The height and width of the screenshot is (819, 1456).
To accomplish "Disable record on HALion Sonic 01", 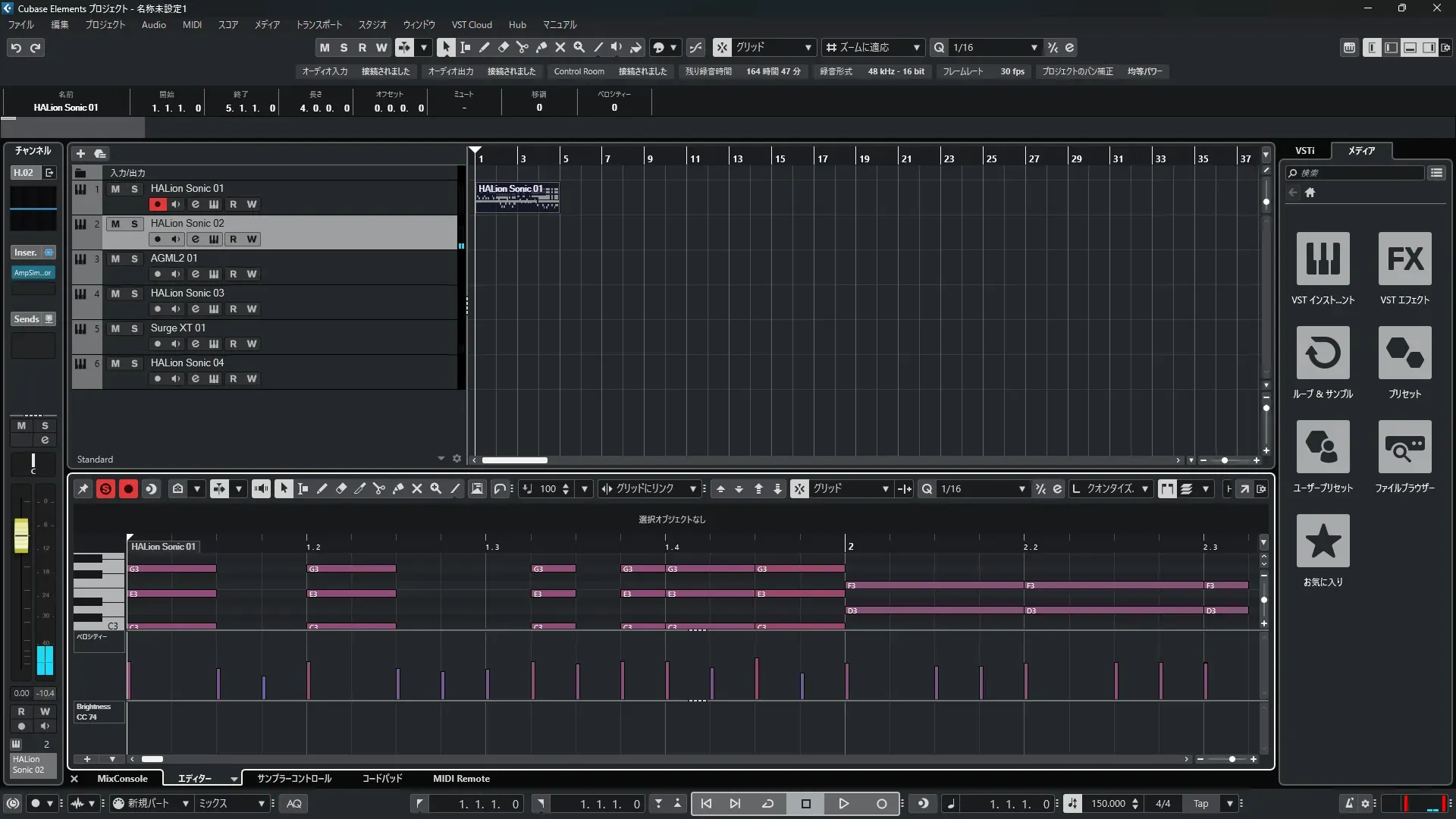I will [157, 204].
